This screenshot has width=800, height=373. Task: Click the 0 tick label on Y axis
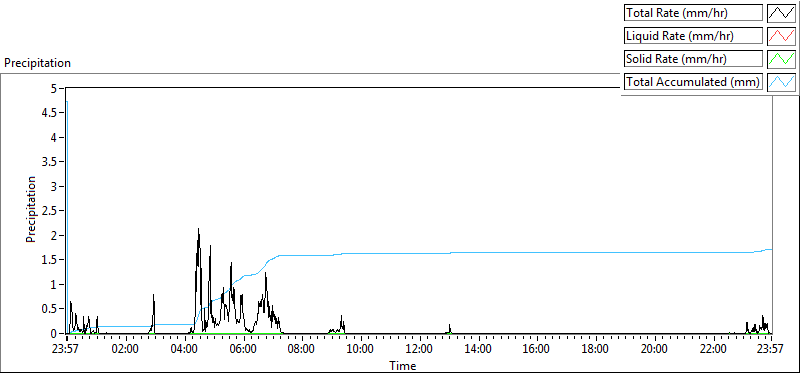(53, 333)
